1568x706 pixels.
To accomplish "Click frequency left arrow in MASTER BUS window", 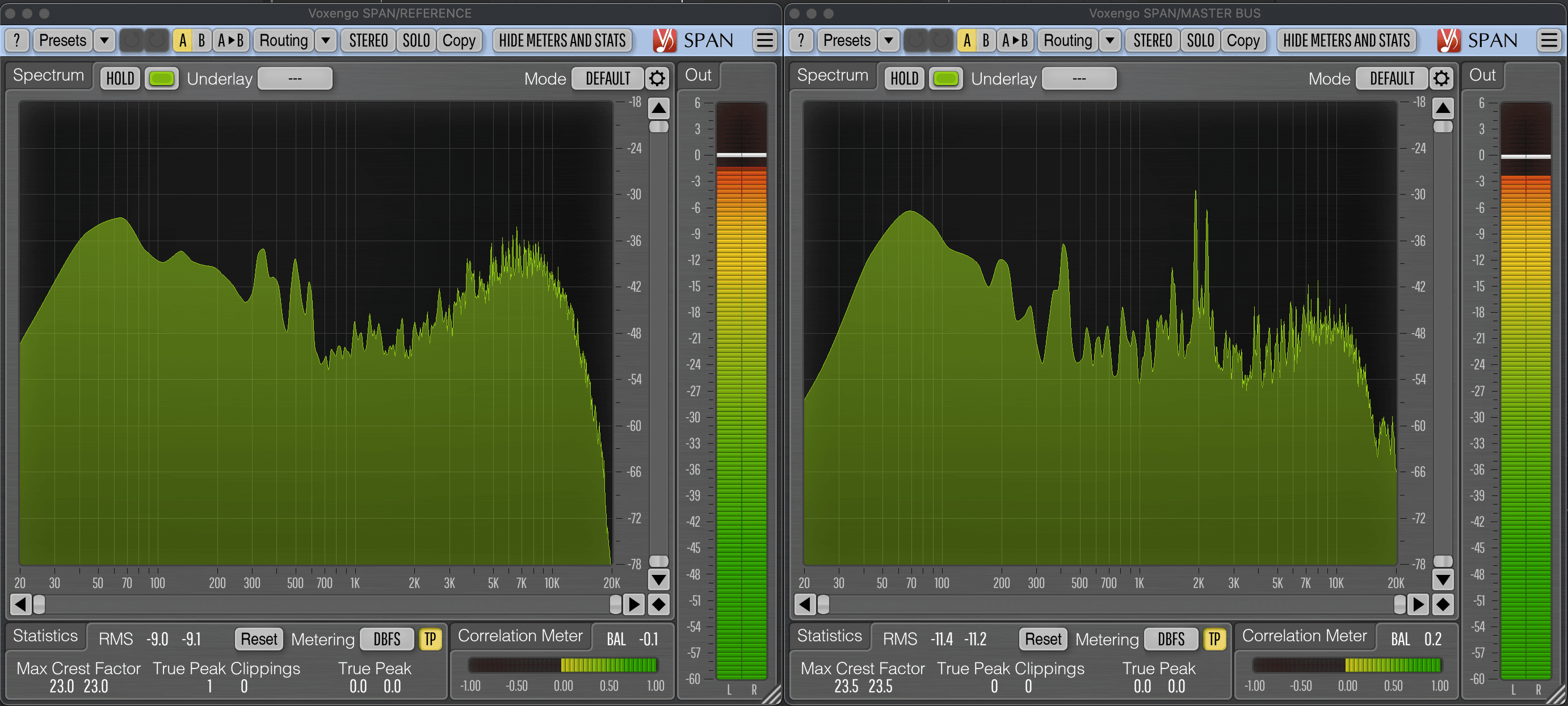I will pos(804,604).
